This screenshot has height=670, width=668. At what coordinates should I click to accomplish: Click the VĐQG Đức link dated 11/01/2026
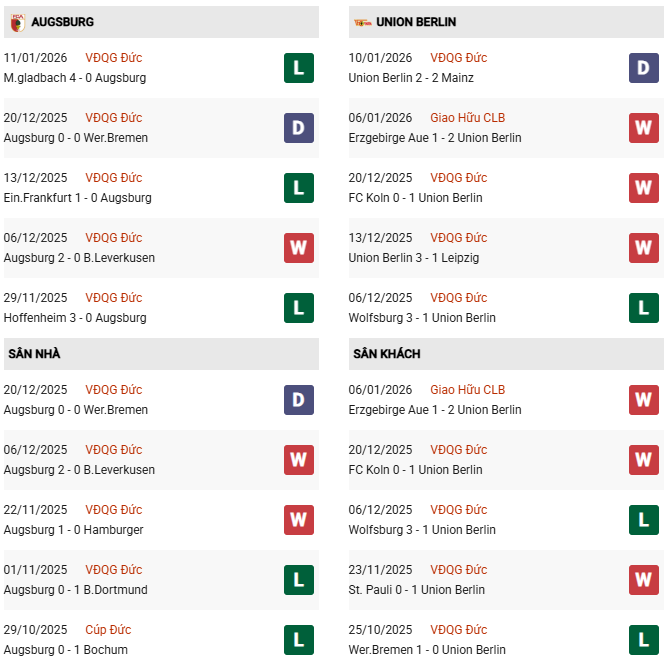(114, 58)
